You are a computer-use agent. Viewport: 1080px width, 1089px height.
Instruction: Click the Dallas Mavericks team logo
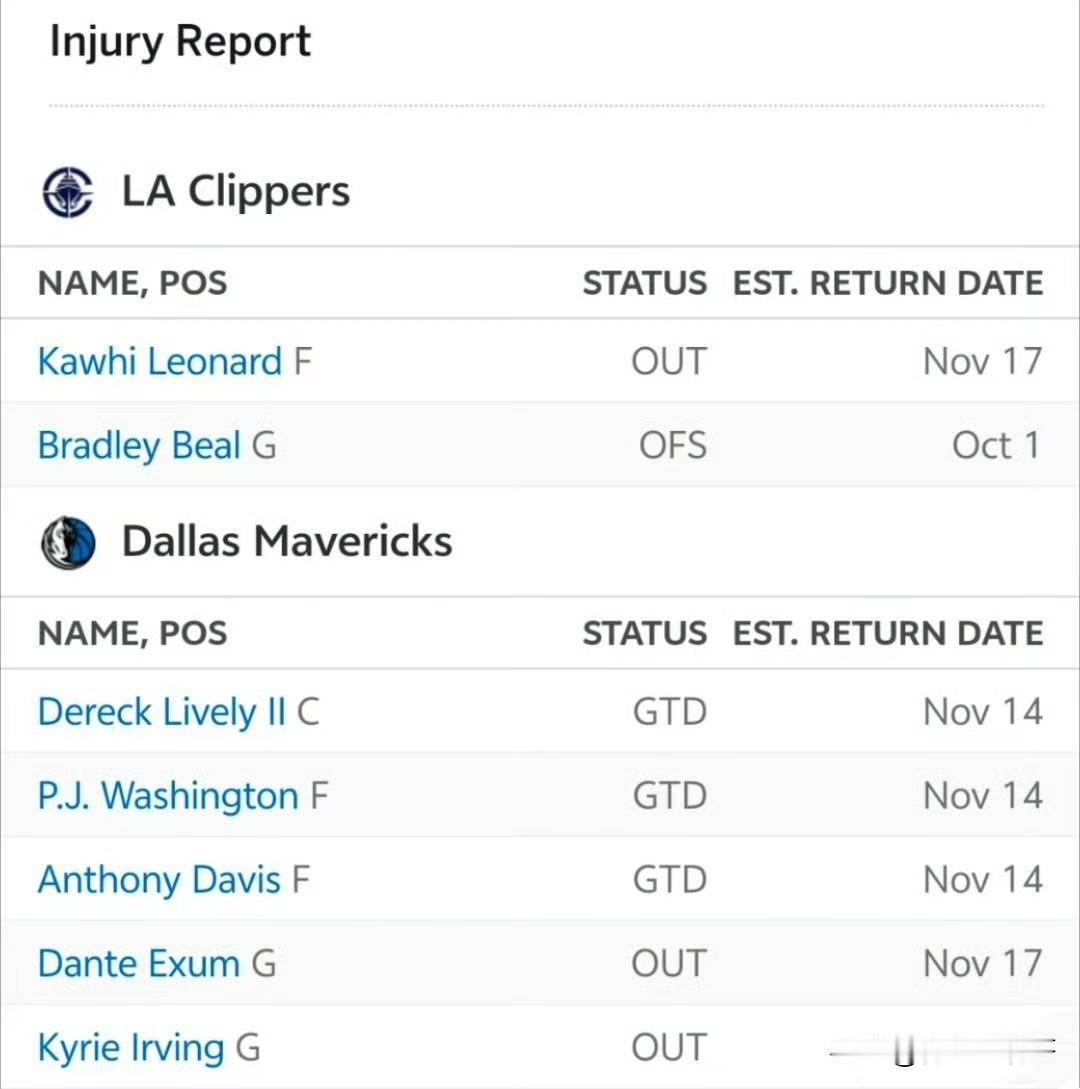[68, 543]
